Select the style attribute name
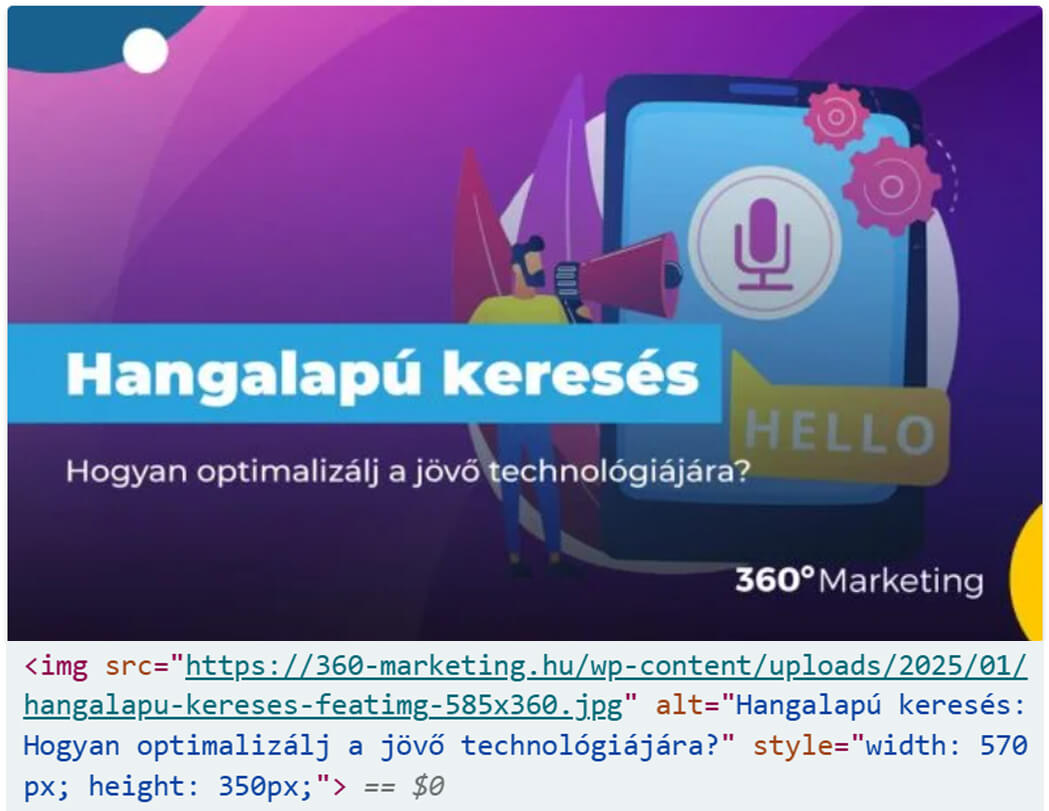This screenshot has width=1049, height=811. coord(793,745)
